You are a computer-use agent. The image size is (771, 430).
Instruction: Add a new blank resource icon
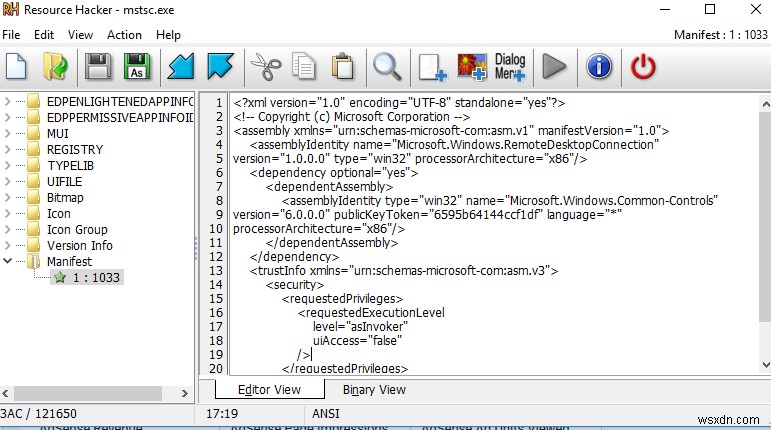tap(432, 67)
